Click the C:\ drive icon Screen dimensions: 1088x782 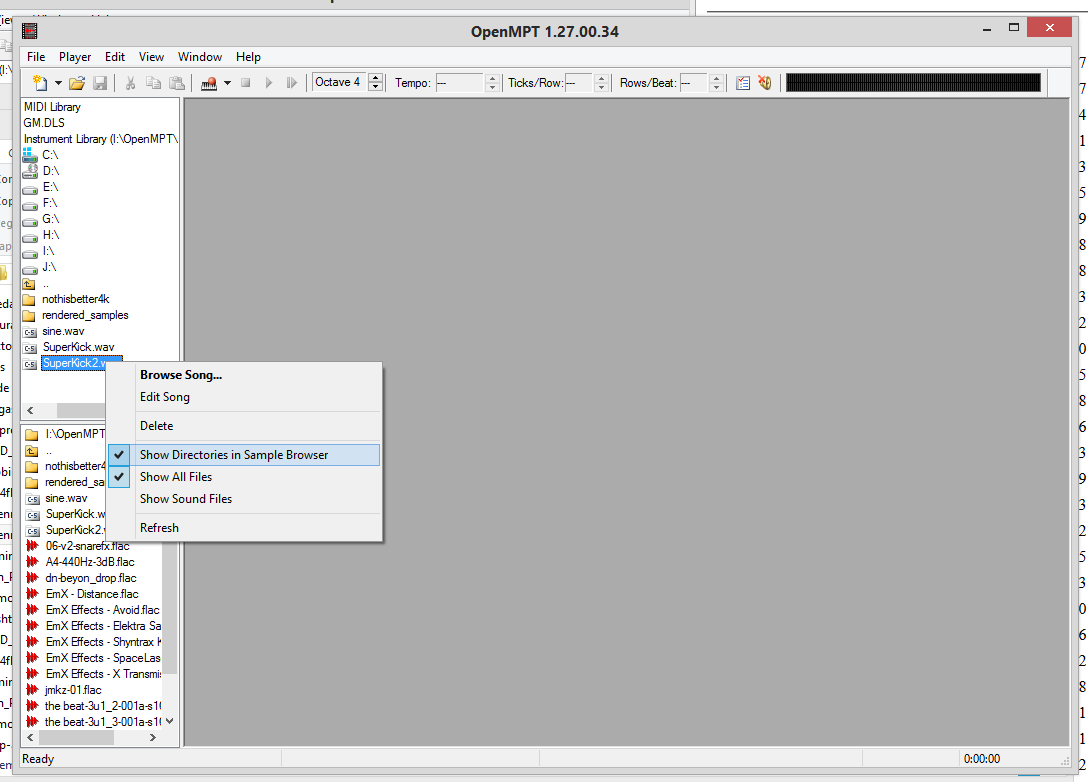[x=30, y=155]
